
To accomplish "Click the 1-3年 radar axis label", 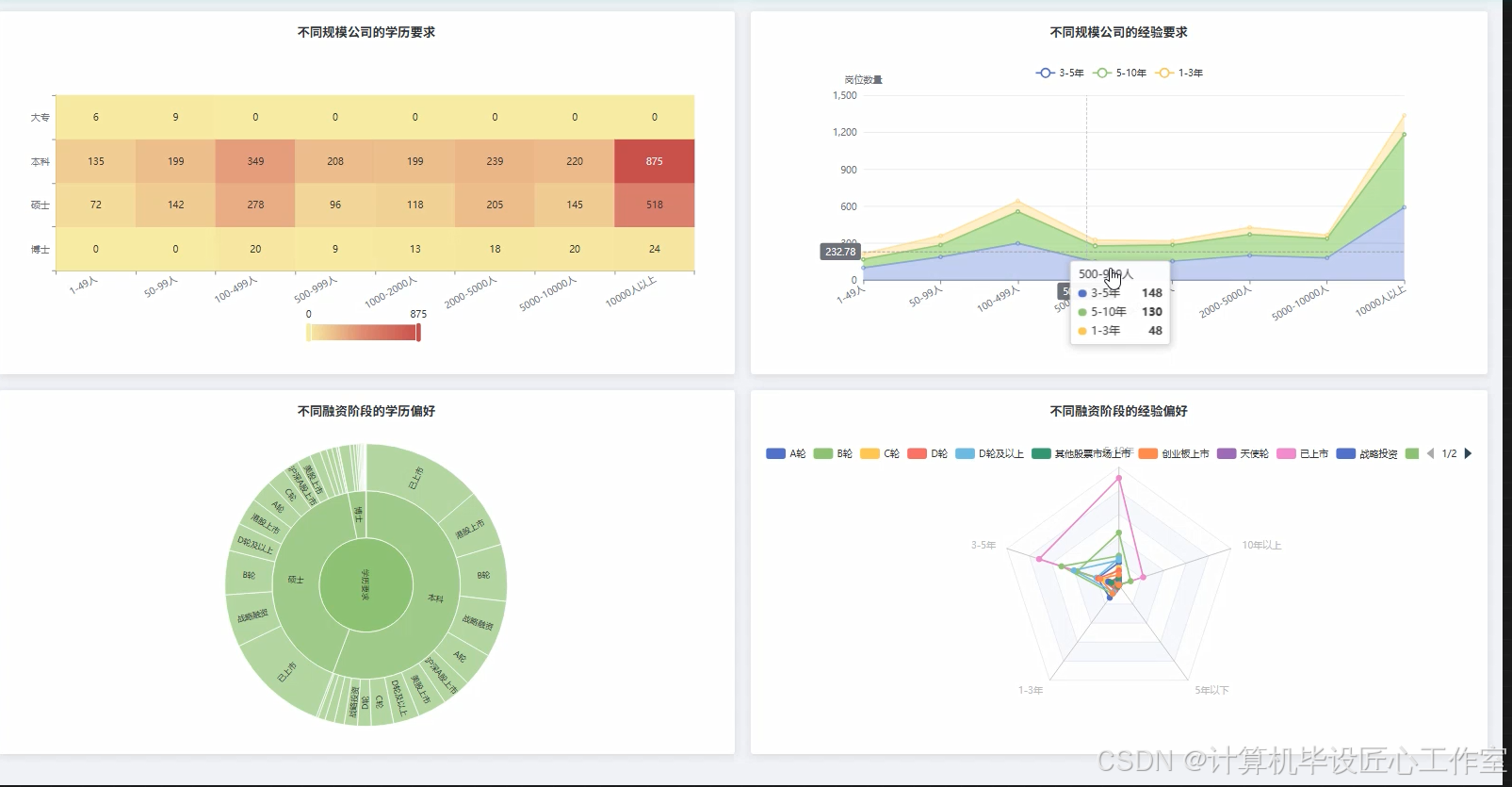I will tap(1031, 690).
